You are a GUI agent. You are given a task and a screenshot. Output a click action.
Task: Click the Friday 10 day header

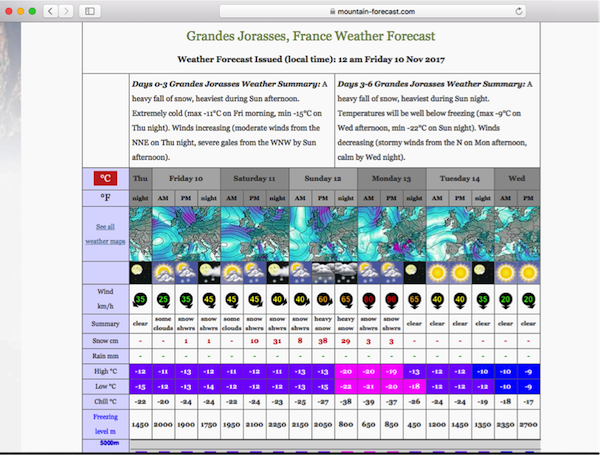pyautogui.click(x=186, y=178)
